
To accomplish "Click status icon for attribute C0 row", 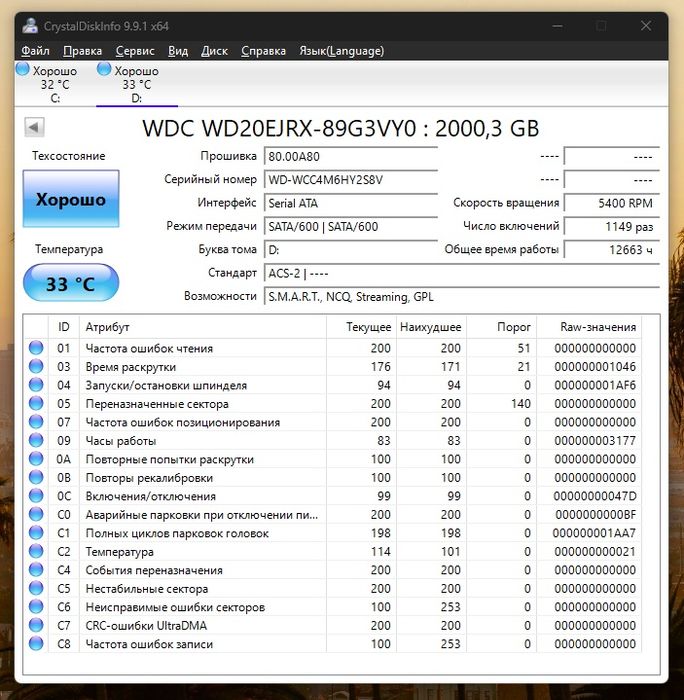I will [x=36, y=514].
